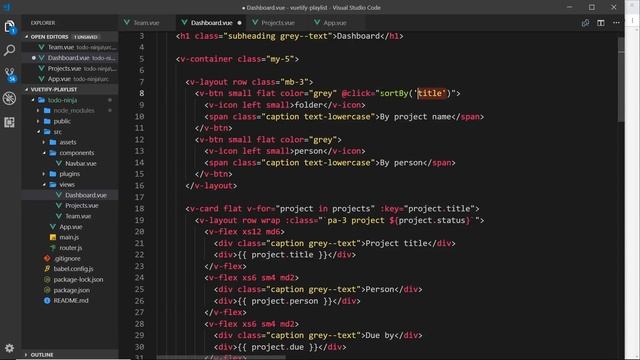Open Navbar.vue in the file tree
The image size is (640, 360).
(x=70, y=163)
